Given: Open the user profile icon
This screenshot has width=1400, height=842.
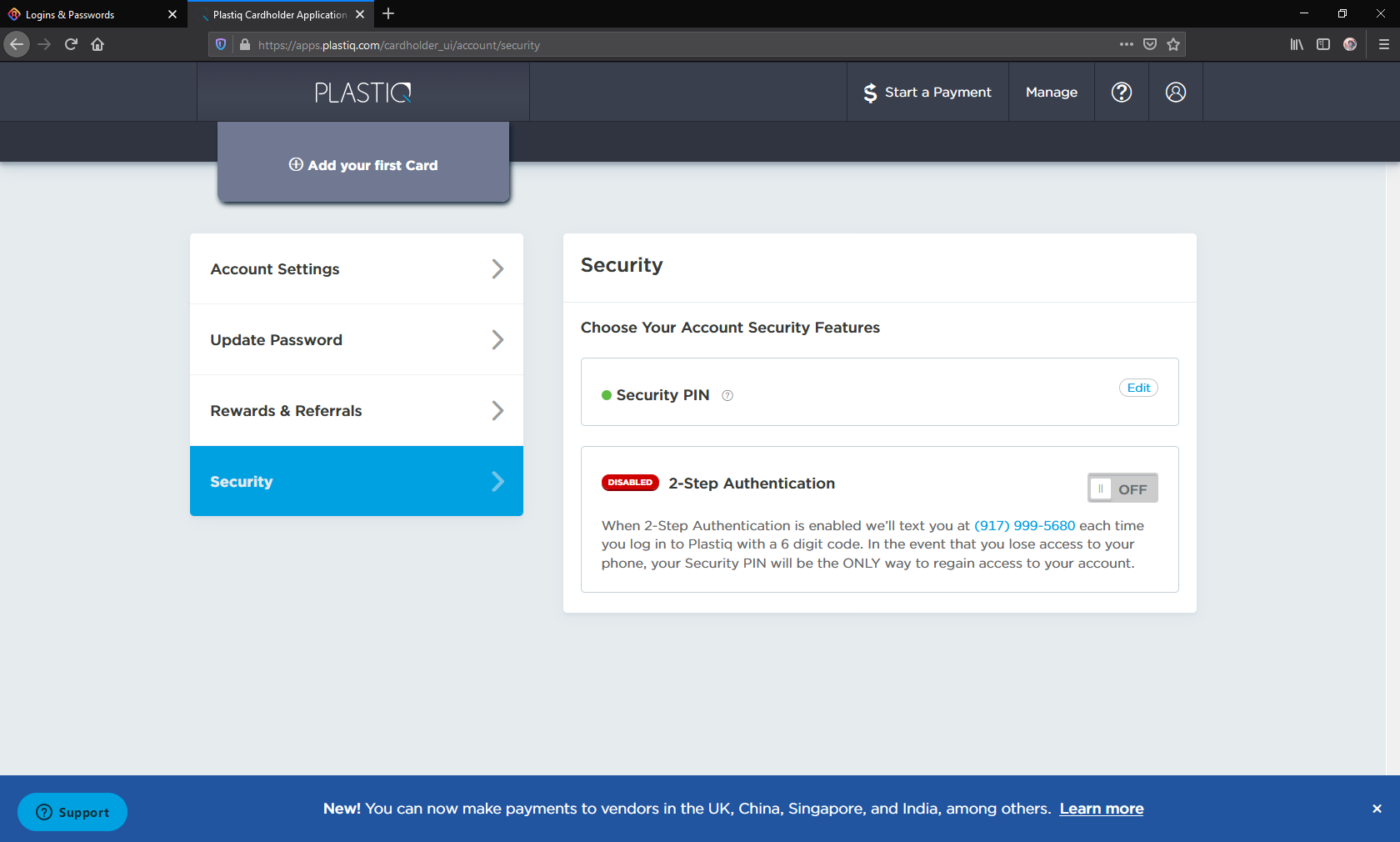Looking at the screenshot, I should coord(1176,93).
